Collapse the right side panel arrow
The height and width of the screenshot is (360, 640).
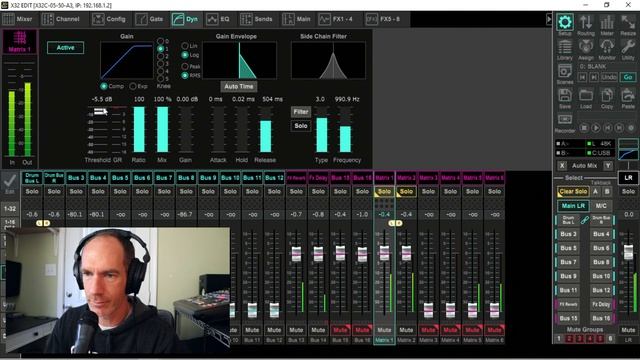click(549, 19)
